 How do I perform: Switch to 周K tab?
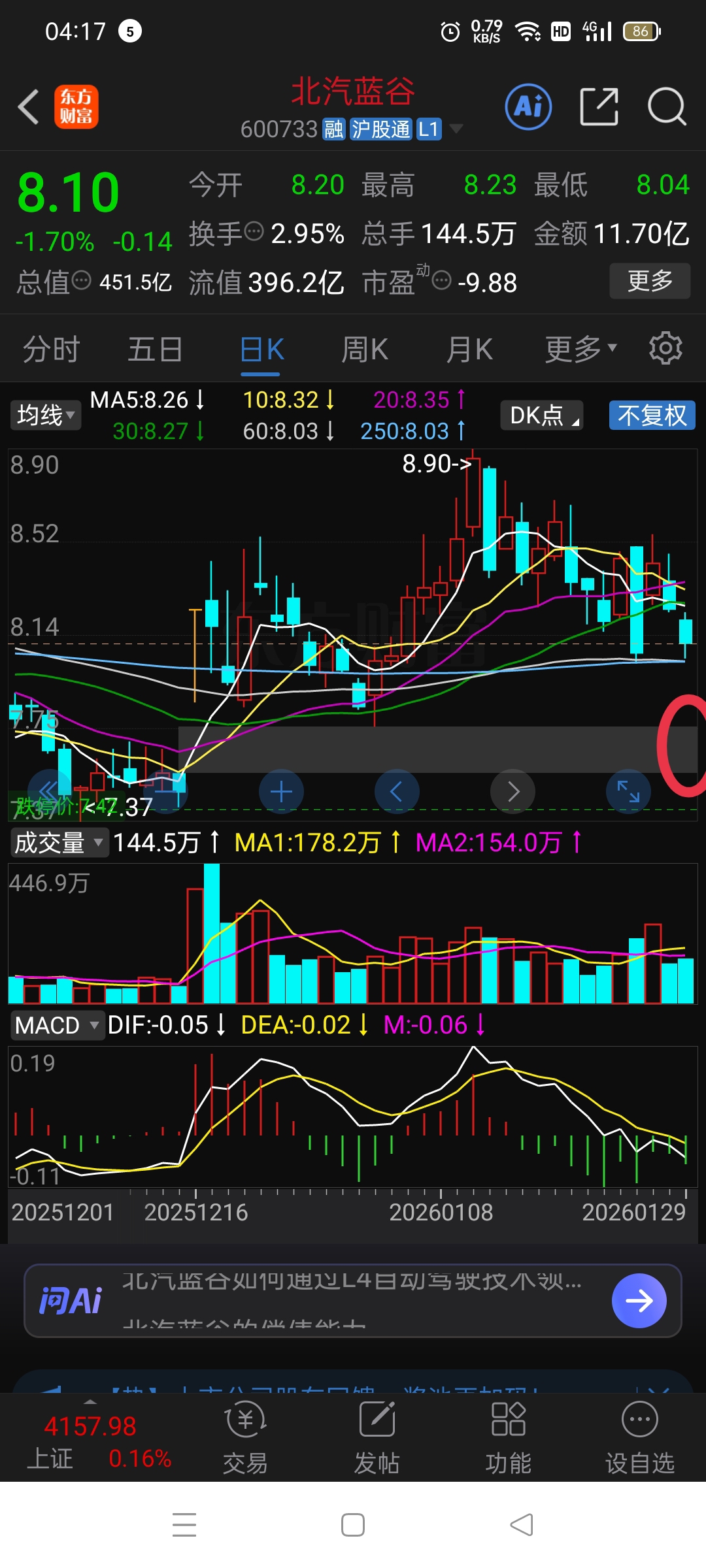tap(365, 348)
